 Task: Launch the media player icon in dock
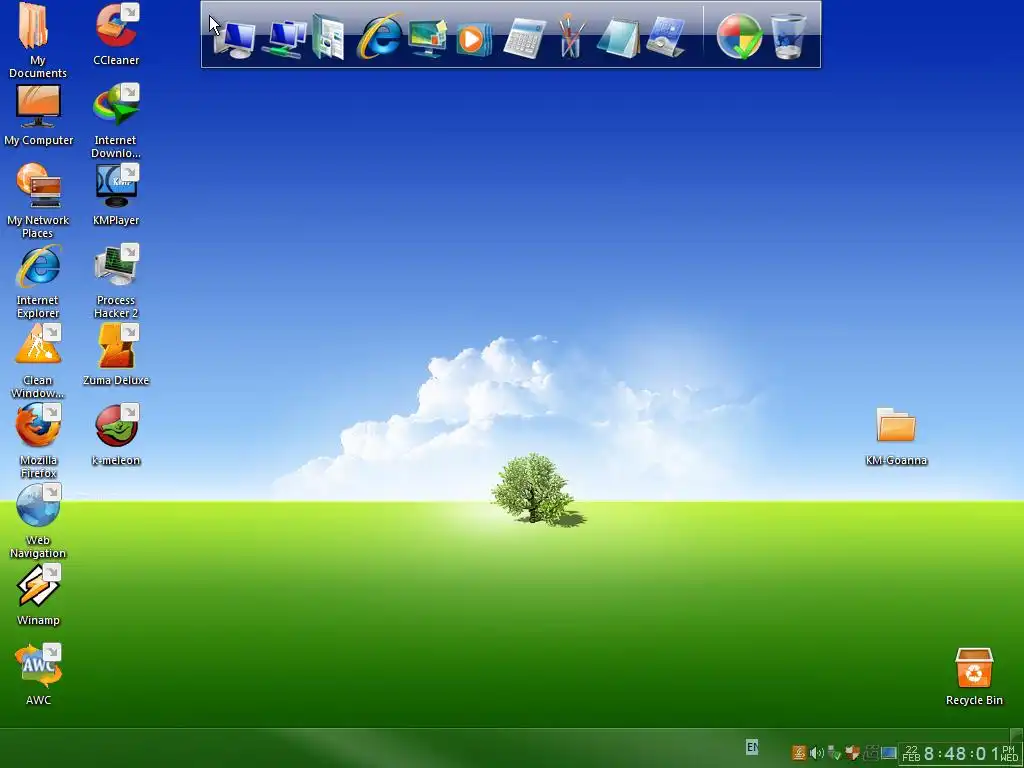coord(473,39)
